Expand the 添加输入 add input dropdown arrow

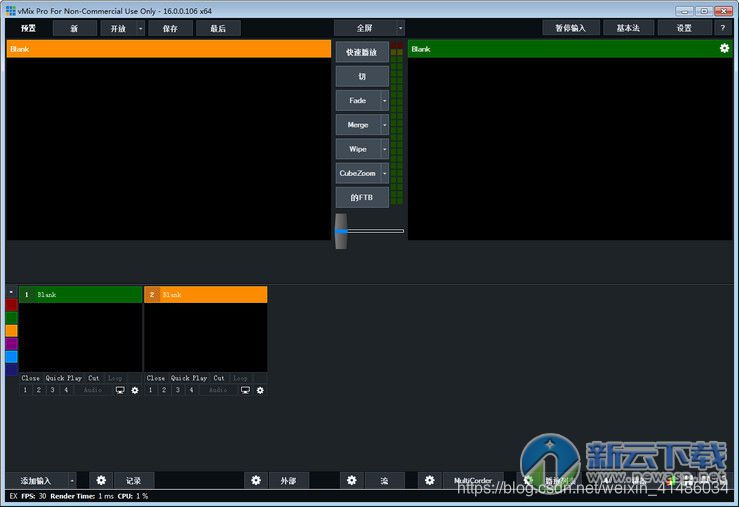click(x=72, y=481)
